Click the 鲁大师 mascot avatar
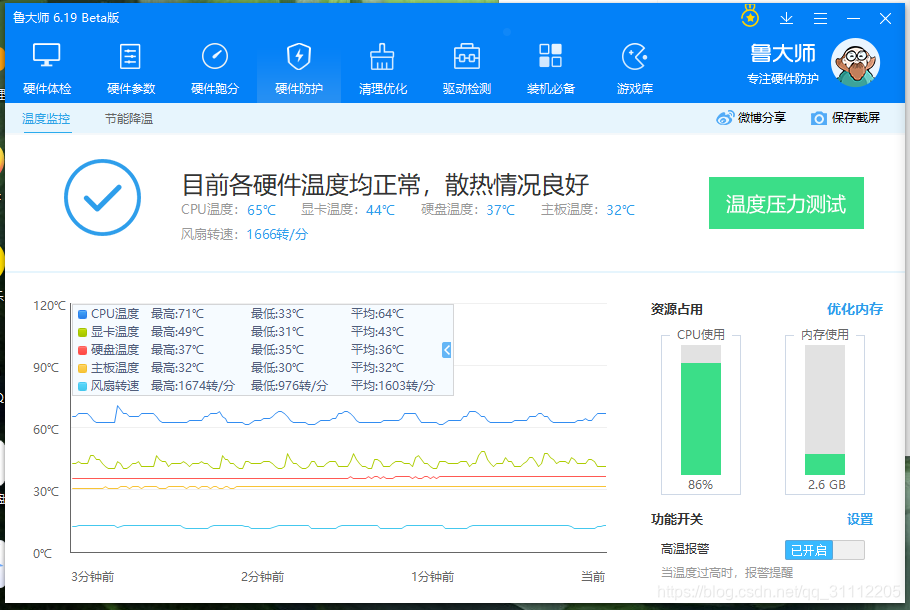This screenshot has height=610, width=910. (855, 63)
